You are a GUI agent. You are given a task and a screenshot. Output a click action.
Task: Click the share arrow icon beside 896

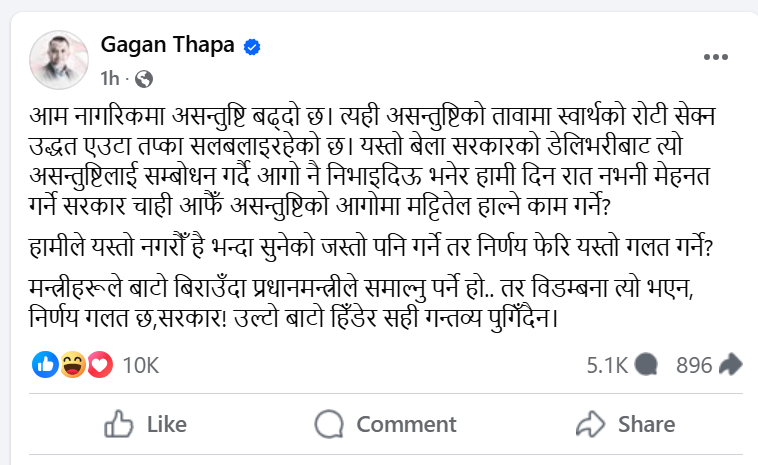coord(730,366)
